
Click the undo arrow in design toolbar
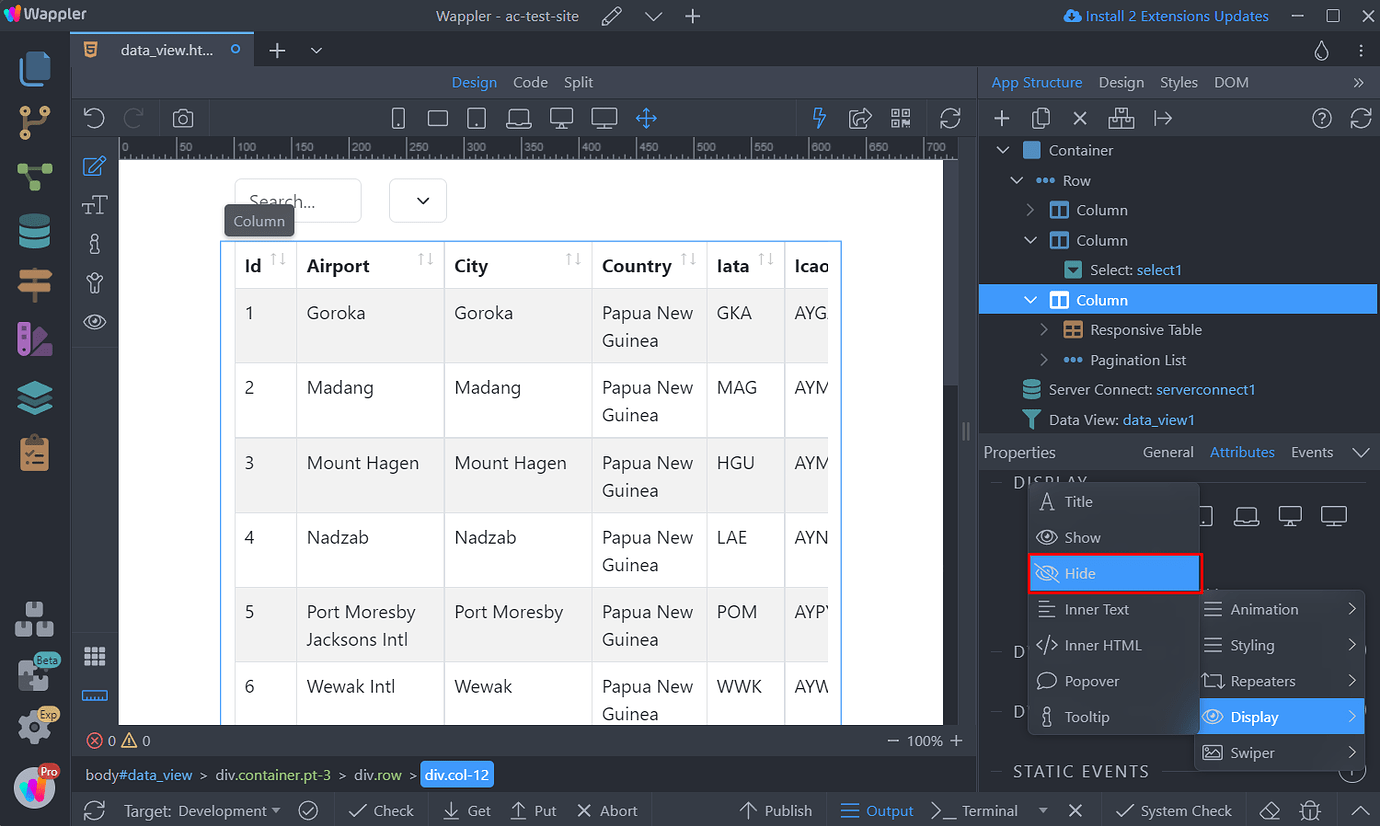[x=94, y=119]
